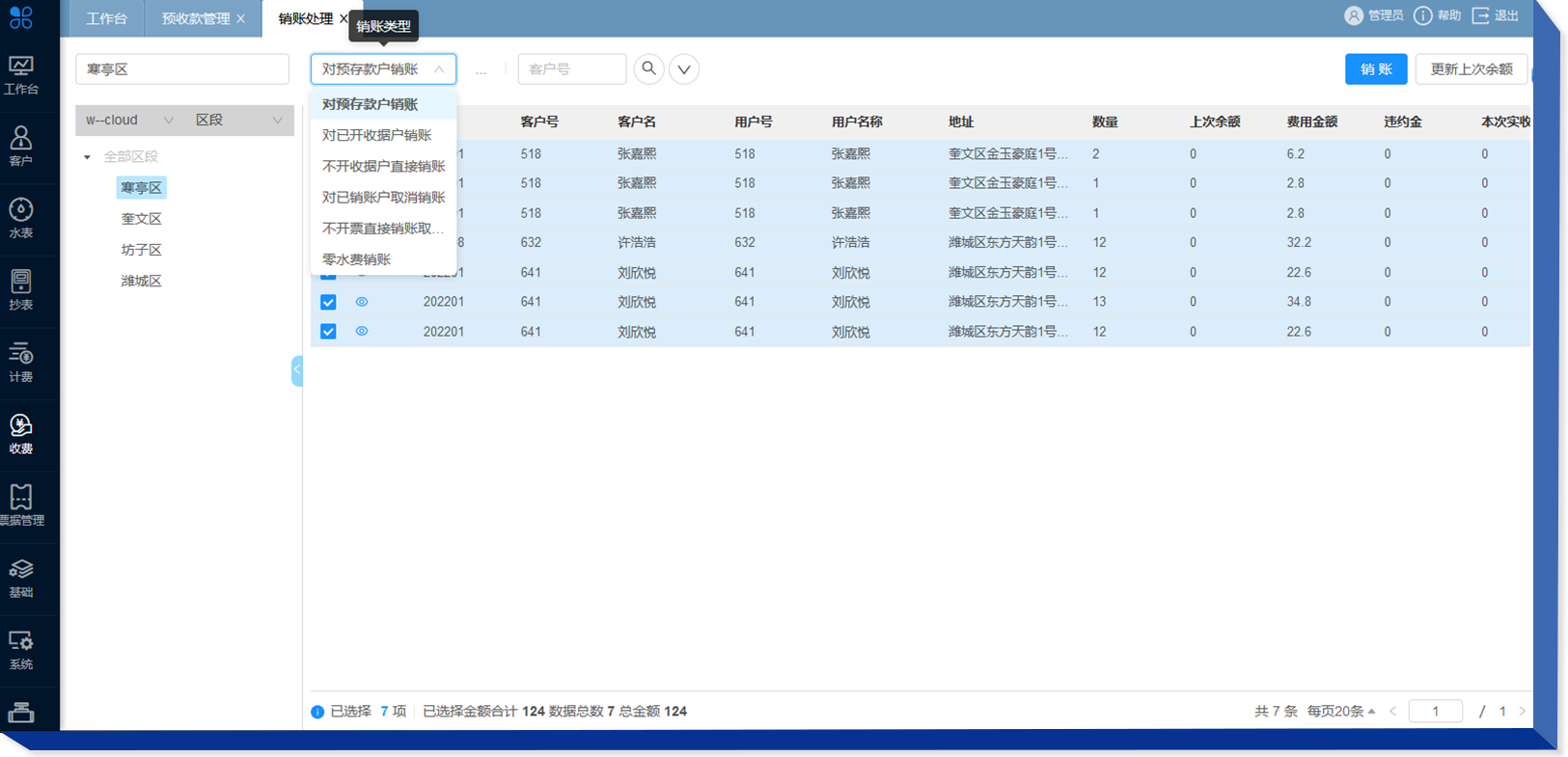Screen dimensions: 1568x757
Task: Select 奎文区 in the region tree
Action: pyautogui.click(x=141, y=219)
